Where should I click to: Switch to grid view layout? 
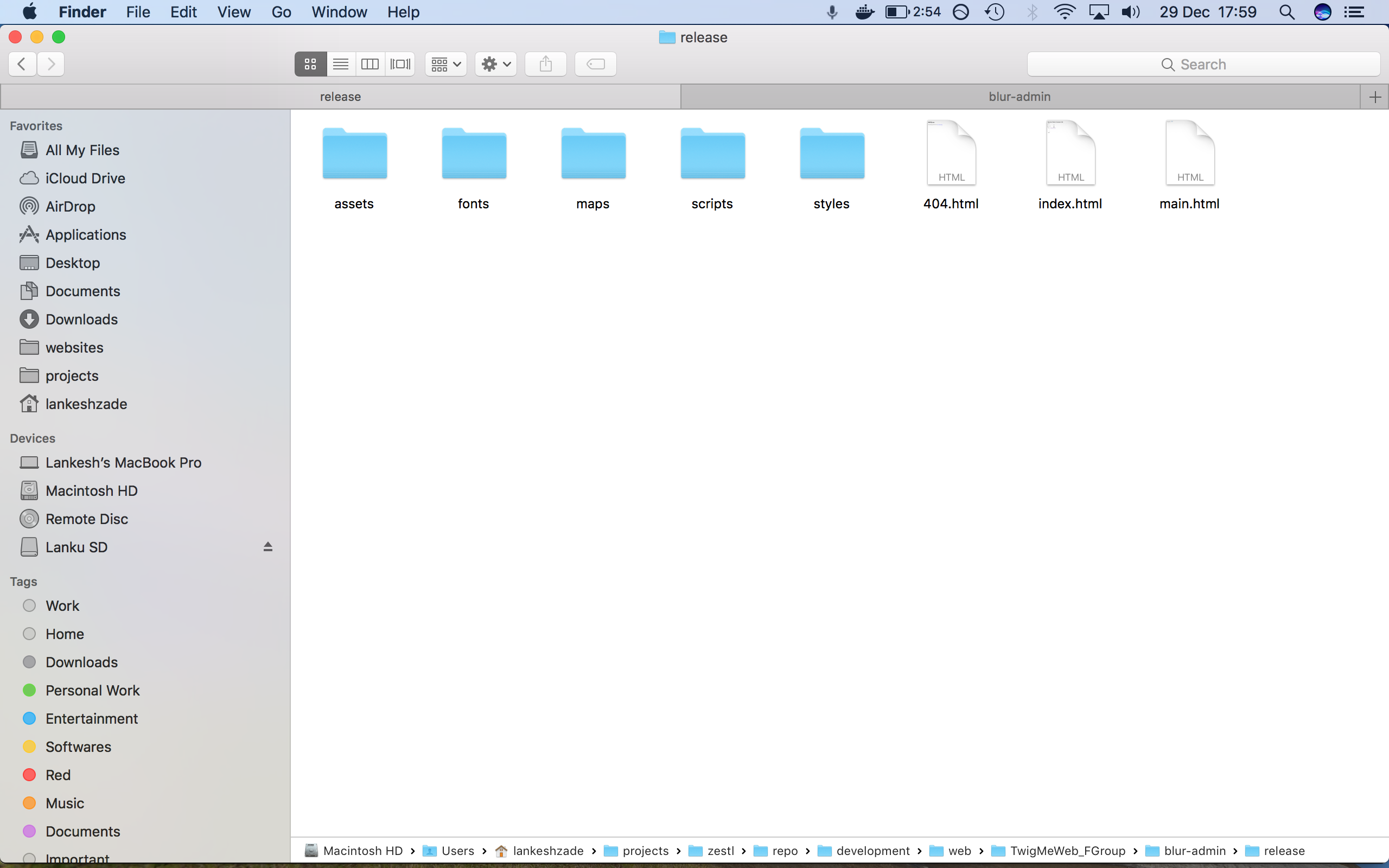310,63
